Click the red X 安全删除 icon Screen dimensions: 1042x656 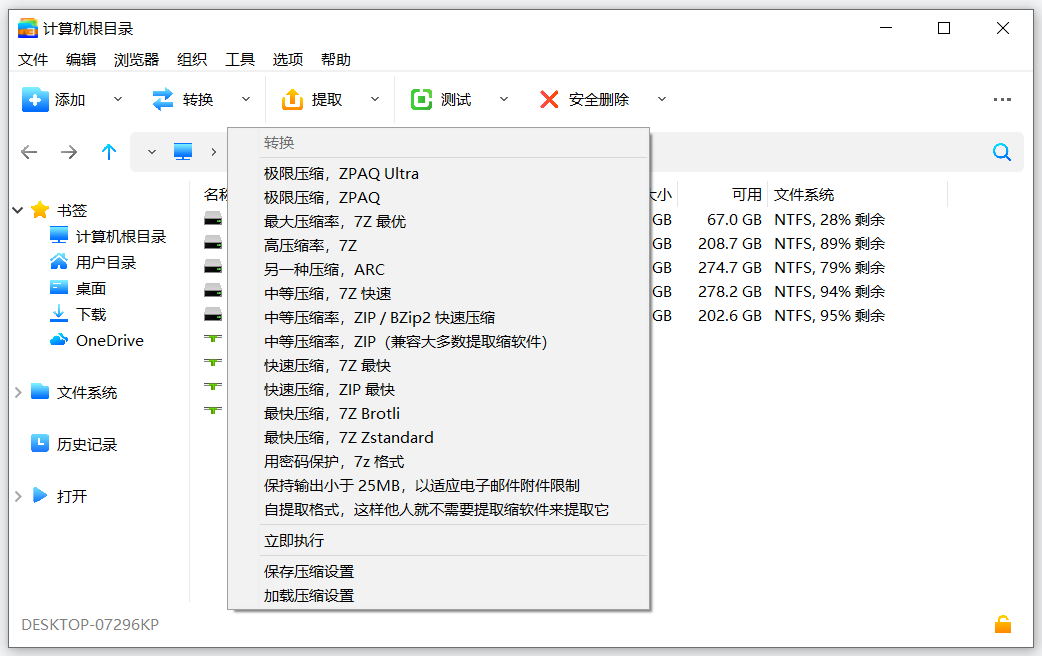click(x=549, y=100)
